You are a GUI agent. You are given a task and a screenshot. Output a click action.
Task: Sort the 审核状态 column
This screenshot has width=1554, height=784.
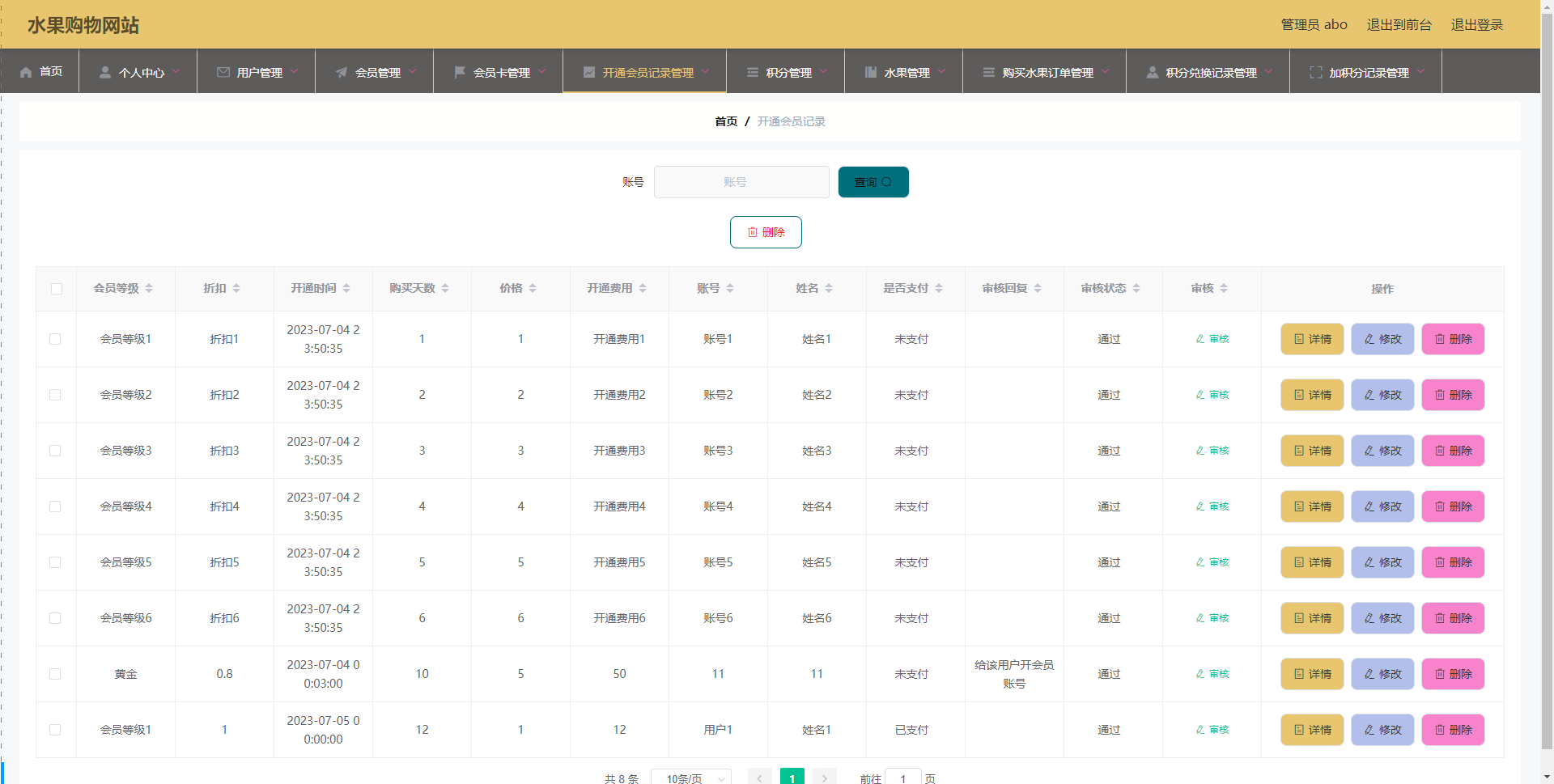[x=1136, y=288]
